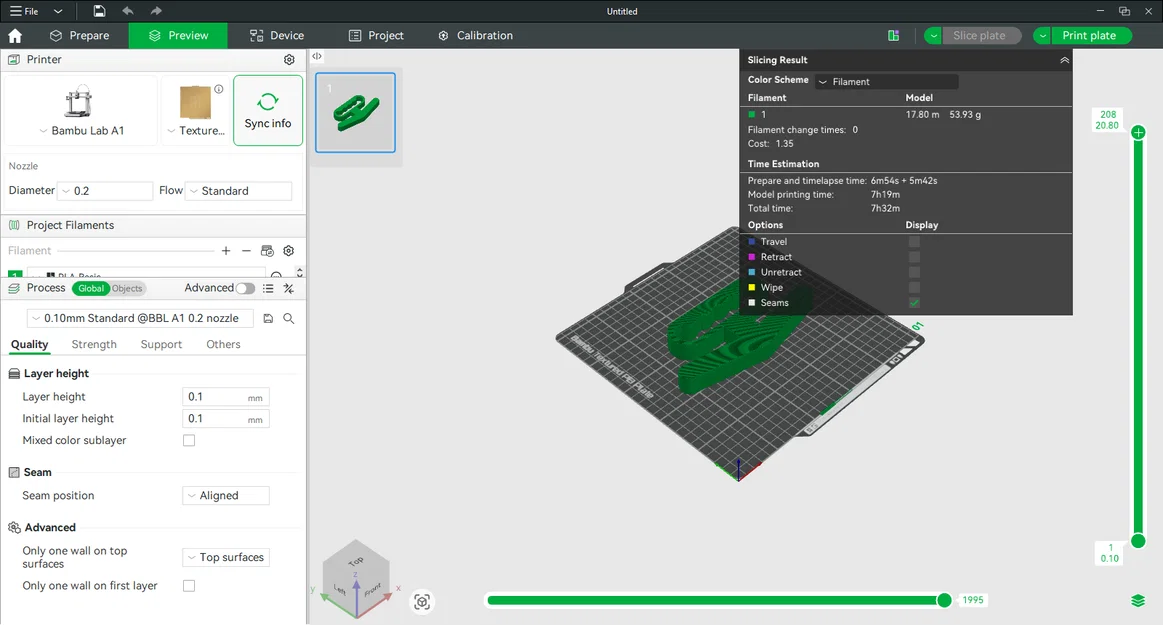The height and width of the screenshot is (625, 1163).
Task: Click the compare presets icon
Action: [x=289, y=288]
